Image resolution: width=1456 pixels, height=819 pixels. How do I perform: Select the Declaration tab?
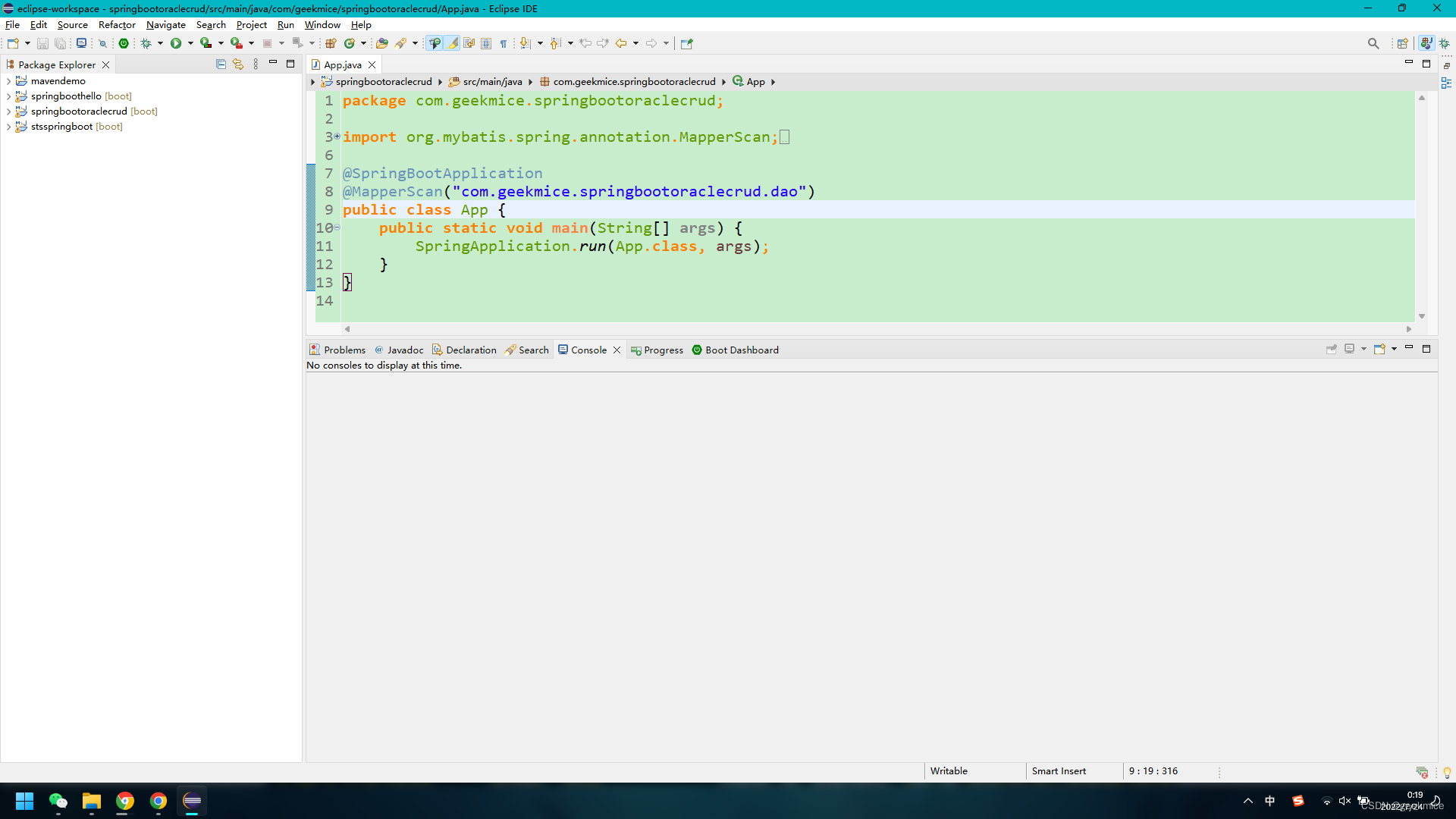click(470, 349)
